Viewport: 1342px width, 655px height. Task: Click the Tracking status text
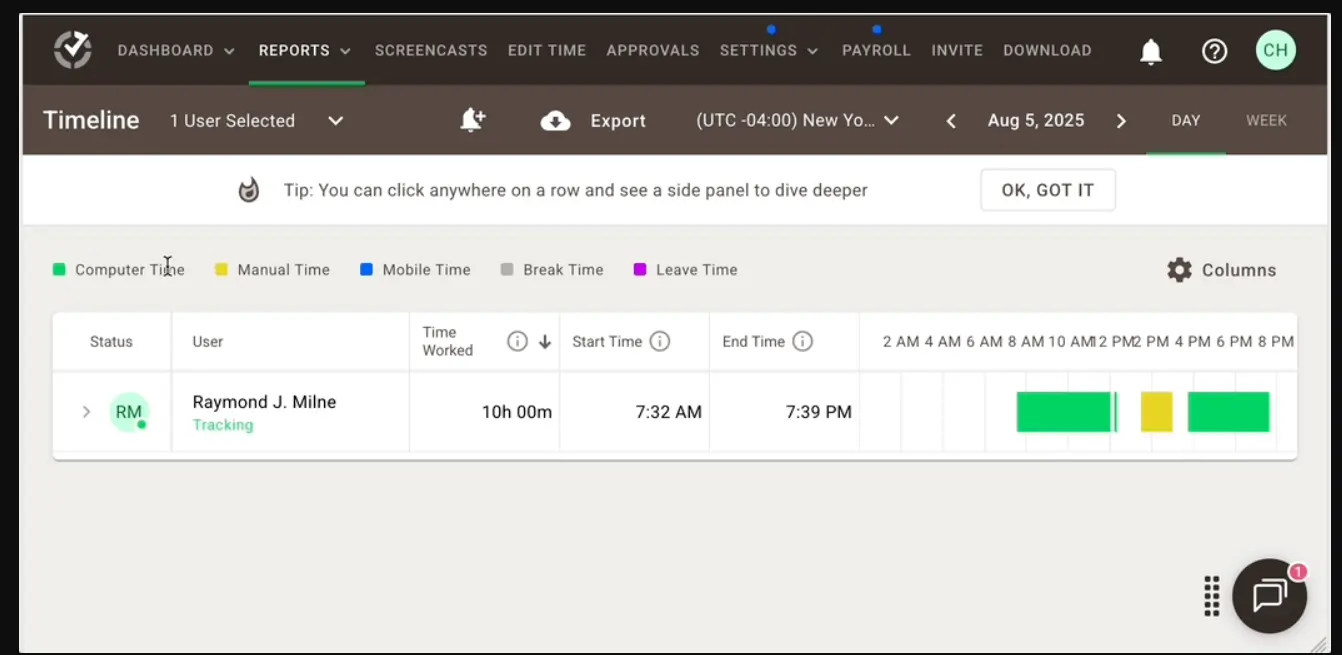coord(223,425)
